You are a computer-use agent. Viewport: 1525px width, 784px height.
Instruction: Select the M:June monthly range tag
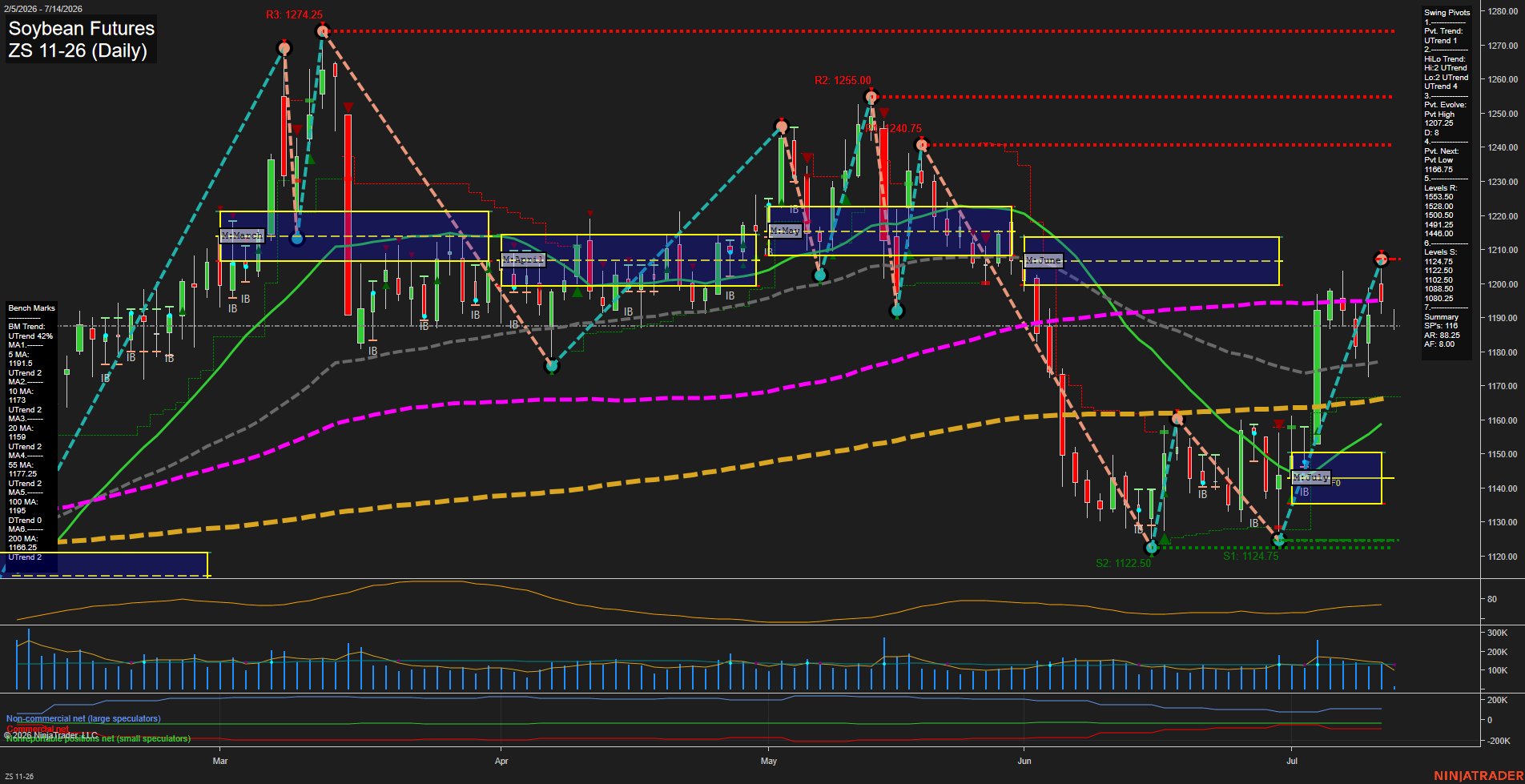(1043, 260)
